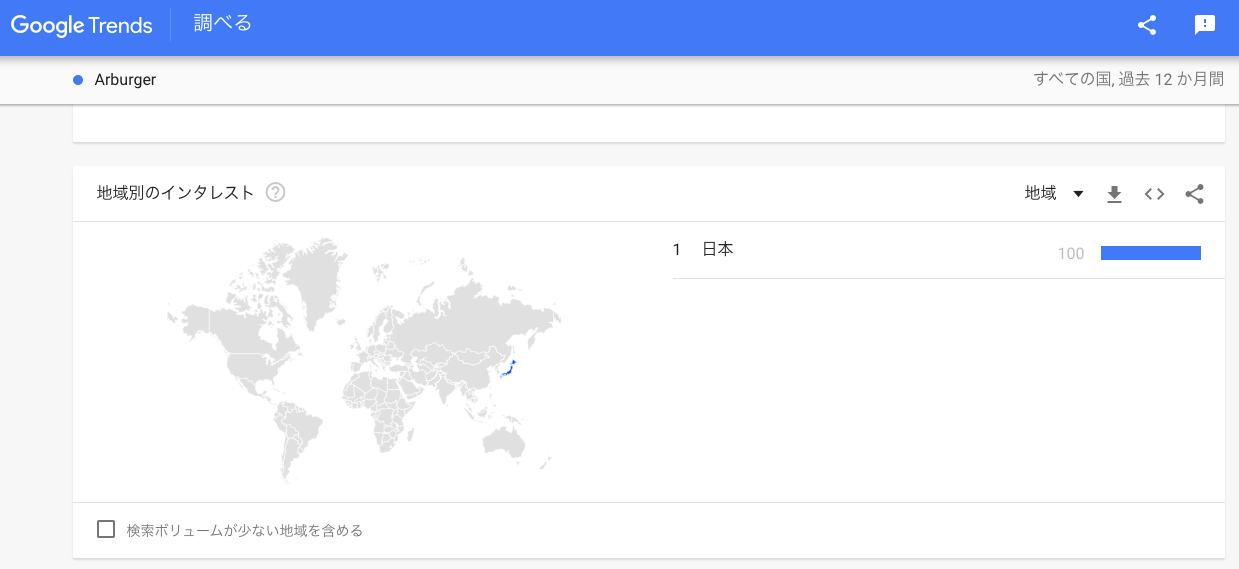Click Japan highlighted on the world map
This screenshot has height=569, width=1239.
tap(507, 371)
